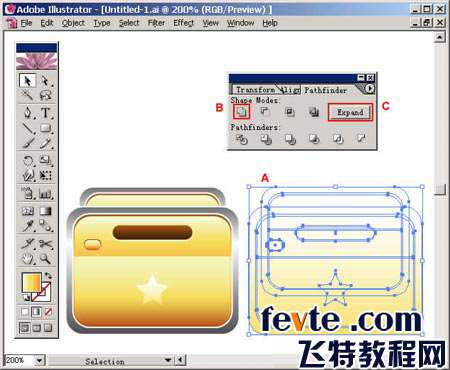This screenshot has height=370, width=450.
Task: Click Add to shape area icon
Action: tap(241, 112)
